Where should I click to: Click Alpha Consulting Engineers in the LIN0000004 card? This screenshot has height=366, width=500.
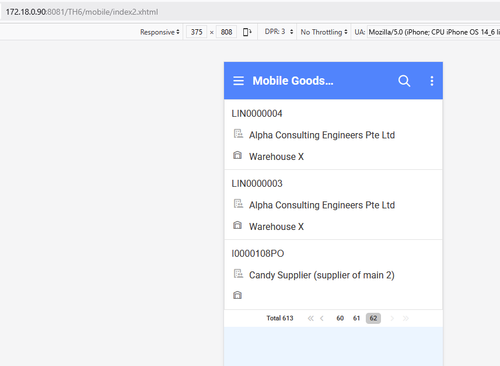(x=322, y=135)
